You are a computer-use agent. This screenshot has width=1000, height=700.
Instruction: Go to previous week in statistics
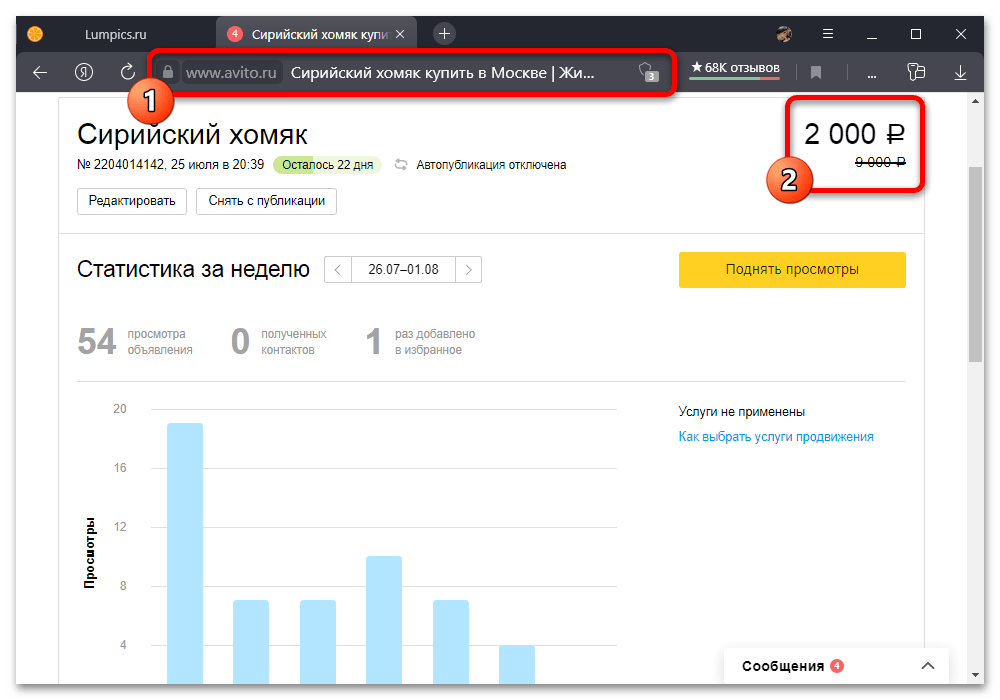click(338, 270)
